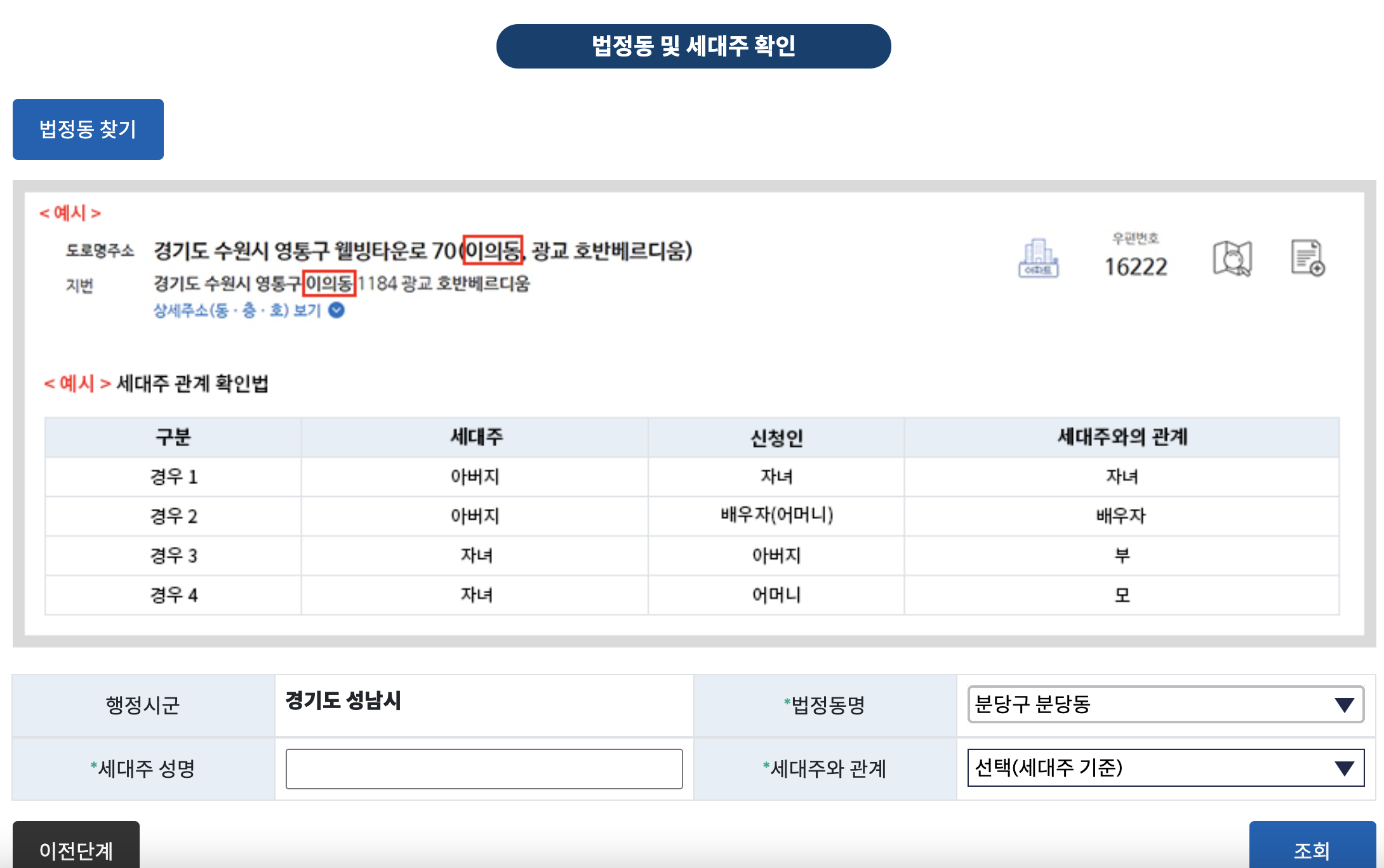Click the blue chevron circle after 상세주소 보기
This screenshot has width=1384, height=868.
[336, 310]
